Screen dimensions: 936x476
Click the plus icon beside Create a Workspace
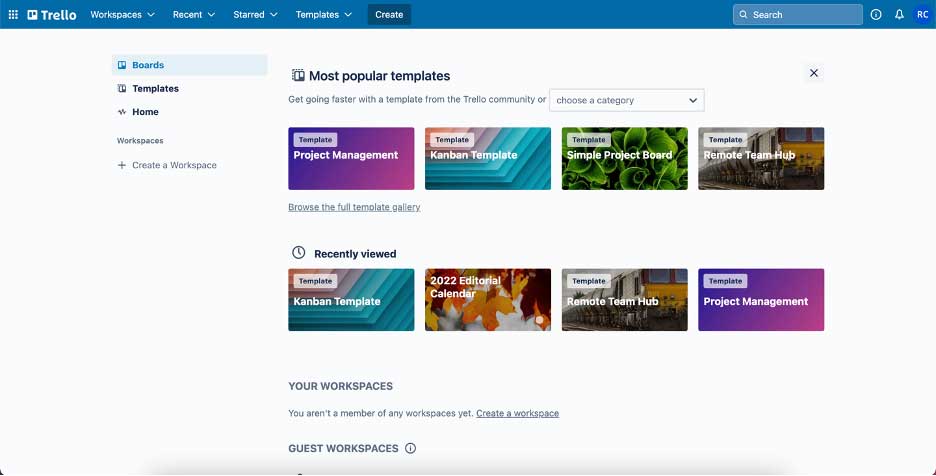coord(122,165)
